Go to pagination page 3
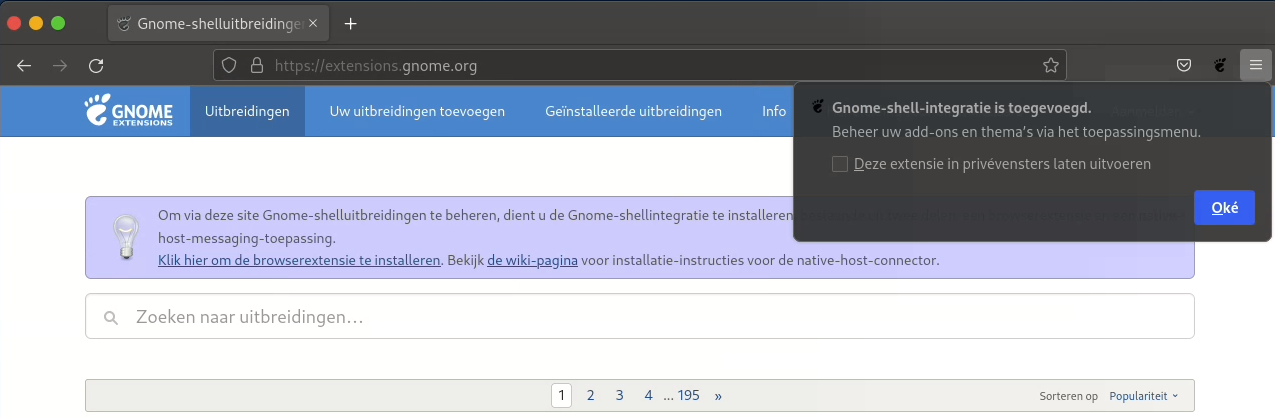 (619, 395)
